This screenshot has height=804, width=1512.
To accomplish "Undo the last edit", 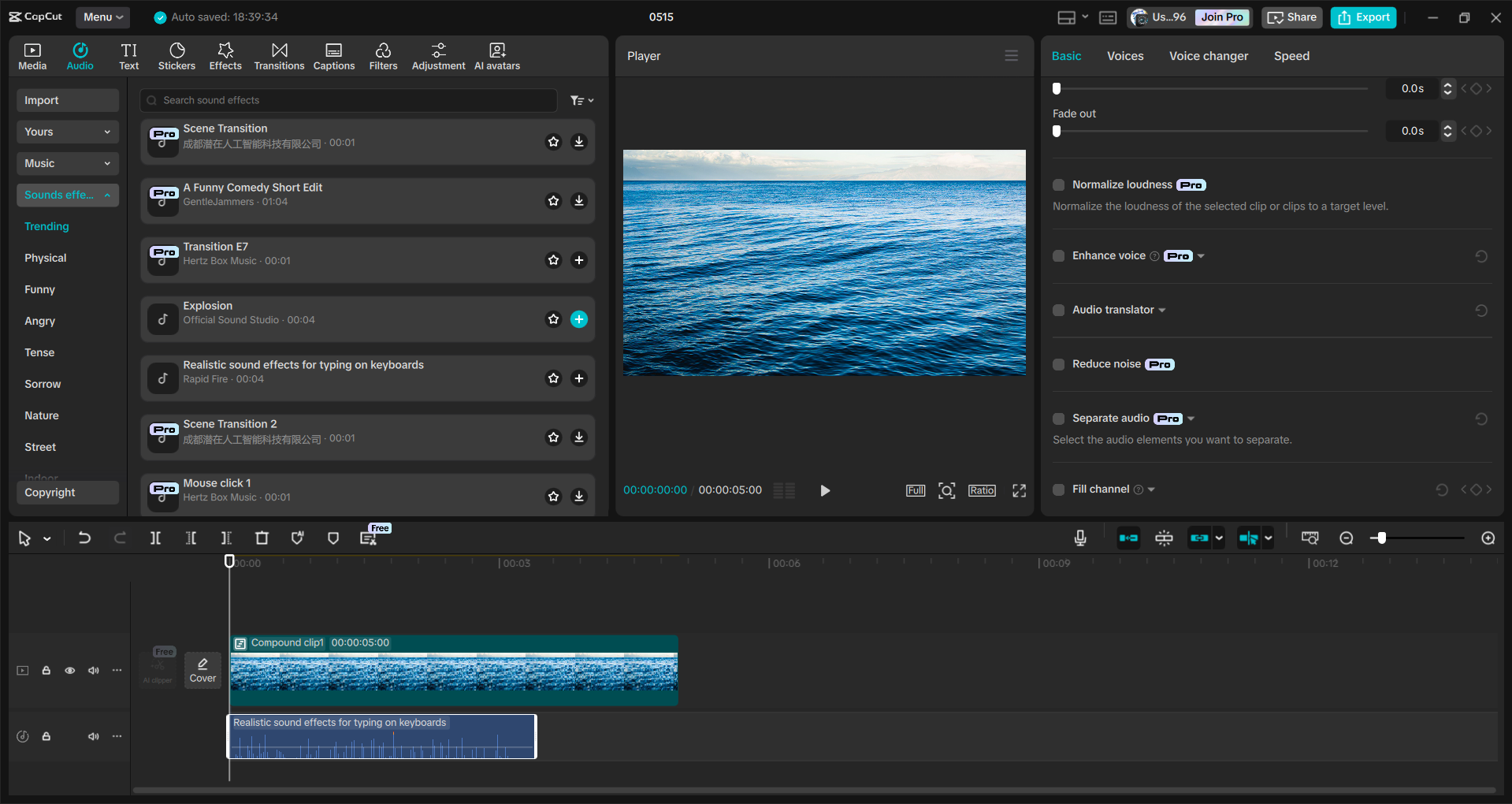I will point(84,538).
